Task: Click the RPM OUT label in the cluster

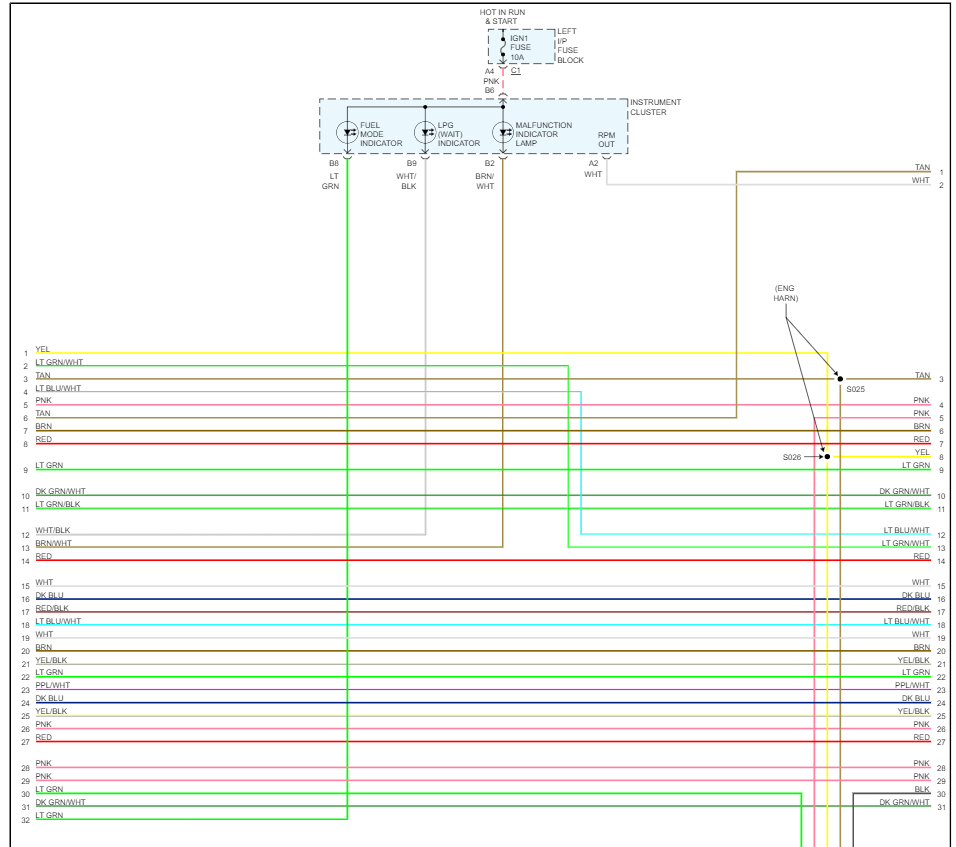Action: [607, 139]
